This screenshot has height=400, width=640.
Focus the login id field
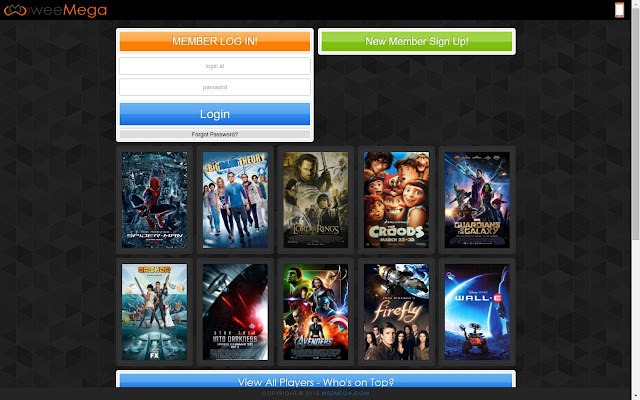pos(215,66)
